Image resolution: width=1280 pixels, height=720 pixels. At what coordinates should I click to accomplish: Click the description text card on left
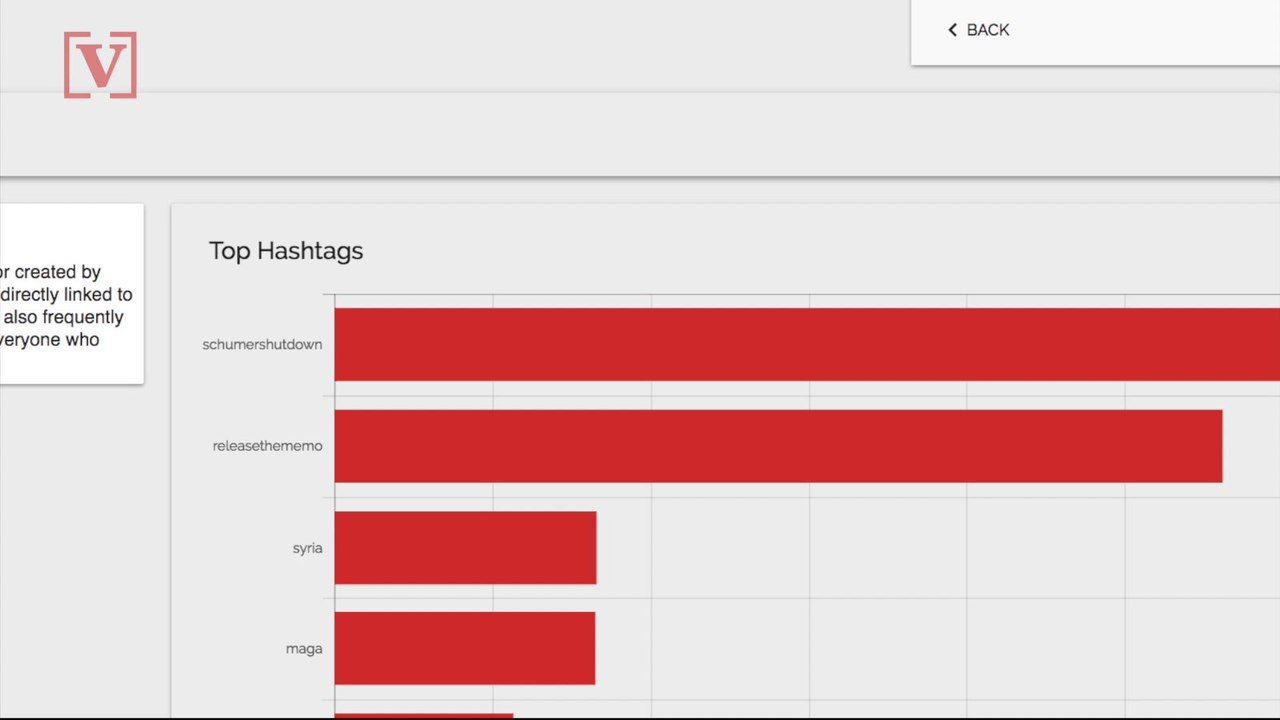71,294
